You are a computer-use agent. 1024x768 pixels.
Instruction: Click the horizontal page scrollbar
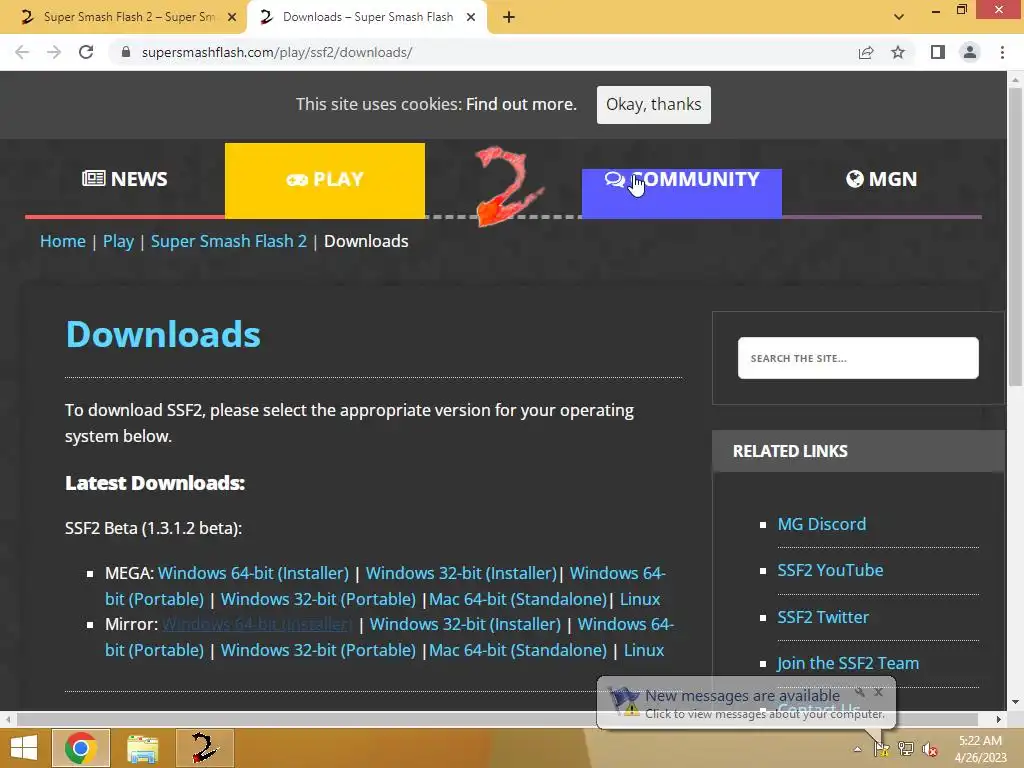(x=496, y=719)
